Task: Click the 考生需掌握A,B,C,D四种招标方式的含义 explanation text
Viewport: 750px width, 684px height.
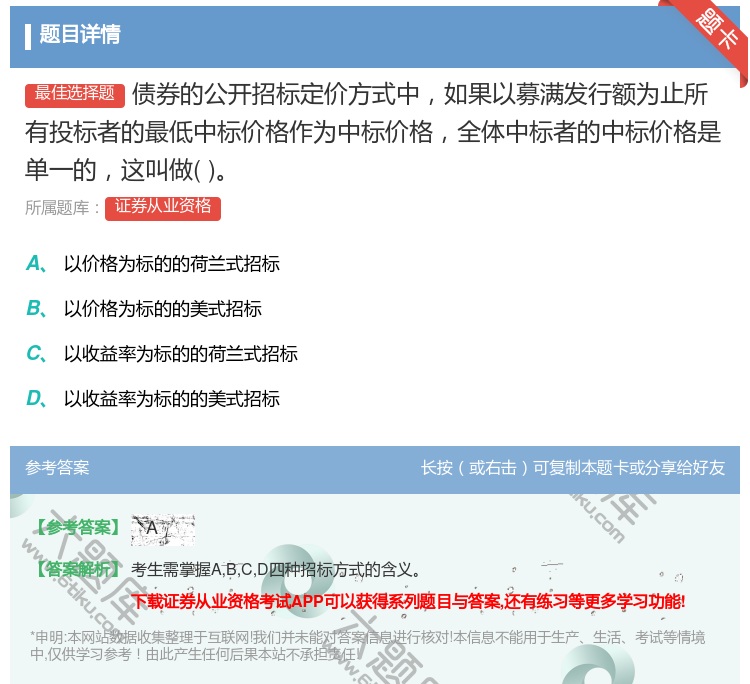Action: pyautogui.click(x=276, y=570)
